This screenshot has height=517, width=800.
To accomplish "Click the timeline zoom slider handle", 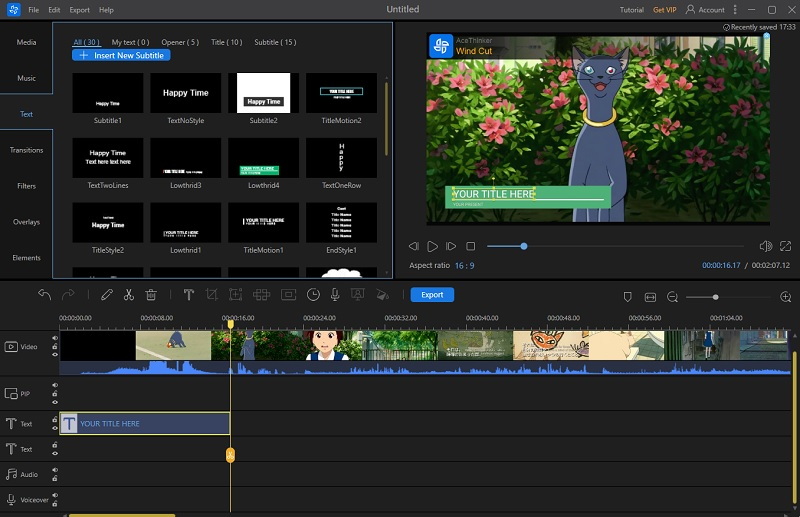I will [x=715, y=297].
